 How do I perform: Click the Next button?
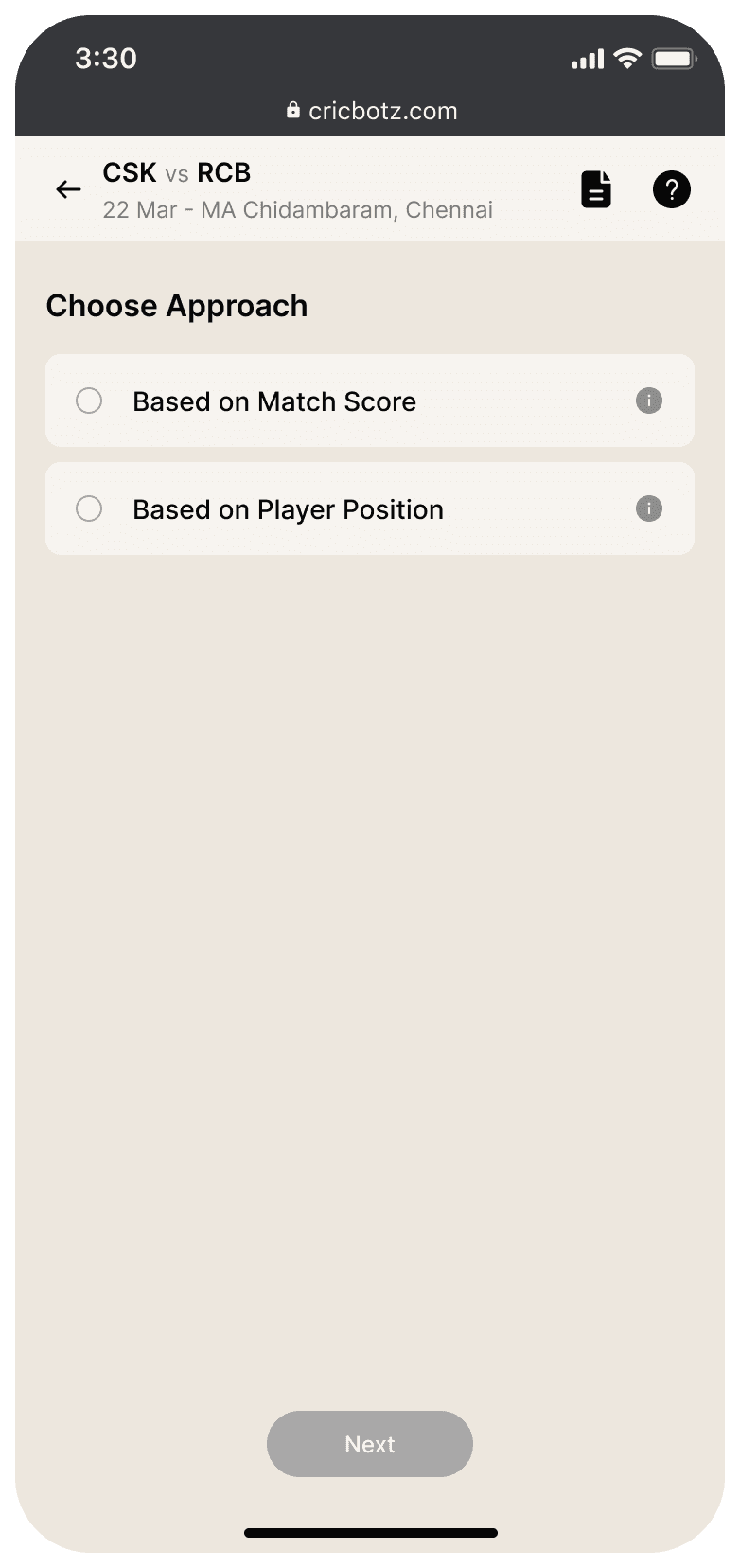(370, 1444)
